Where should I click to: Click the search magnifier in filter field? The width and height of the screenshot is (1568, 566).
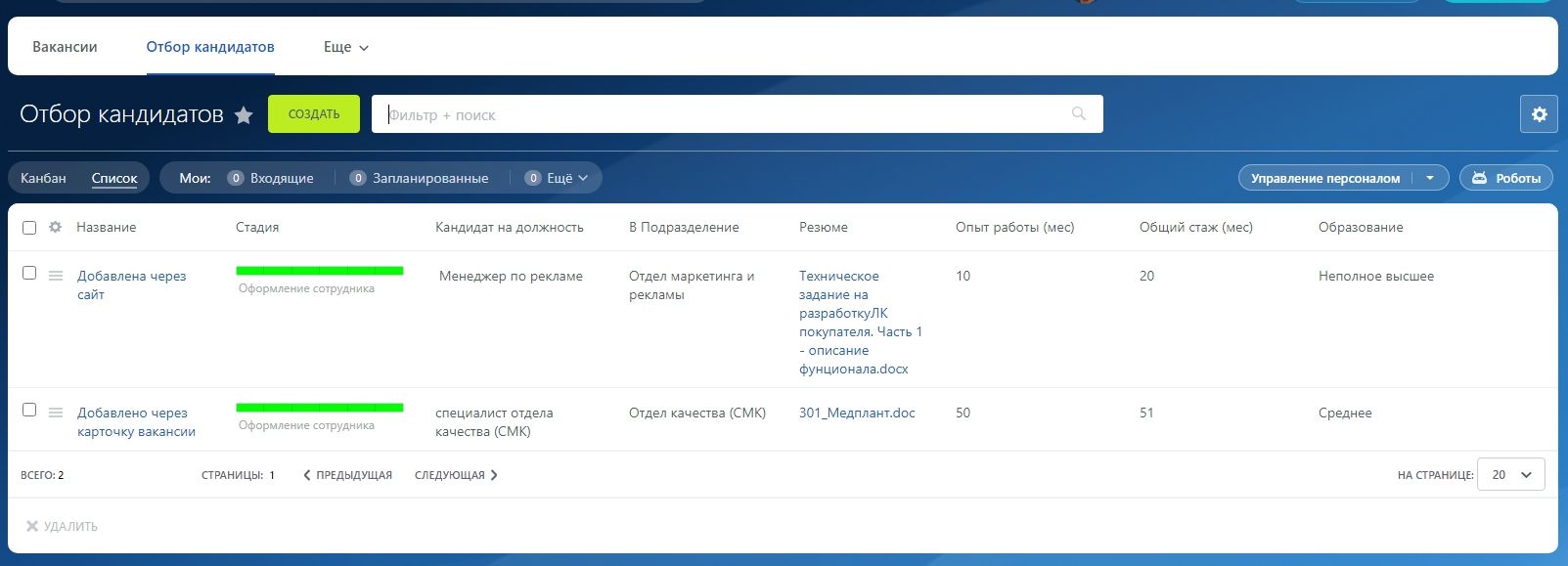tap(1079, 114)
